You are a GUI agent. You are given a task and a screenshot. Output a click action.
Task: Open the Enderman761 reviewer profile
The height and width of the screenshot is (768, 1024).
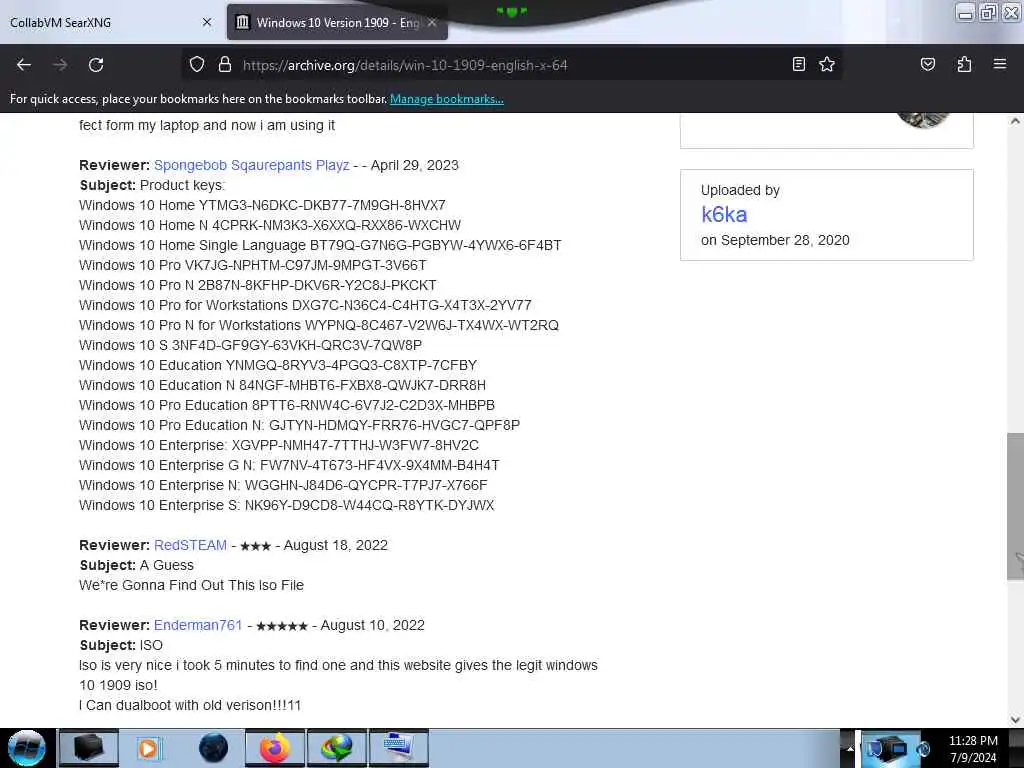[198, 625]
